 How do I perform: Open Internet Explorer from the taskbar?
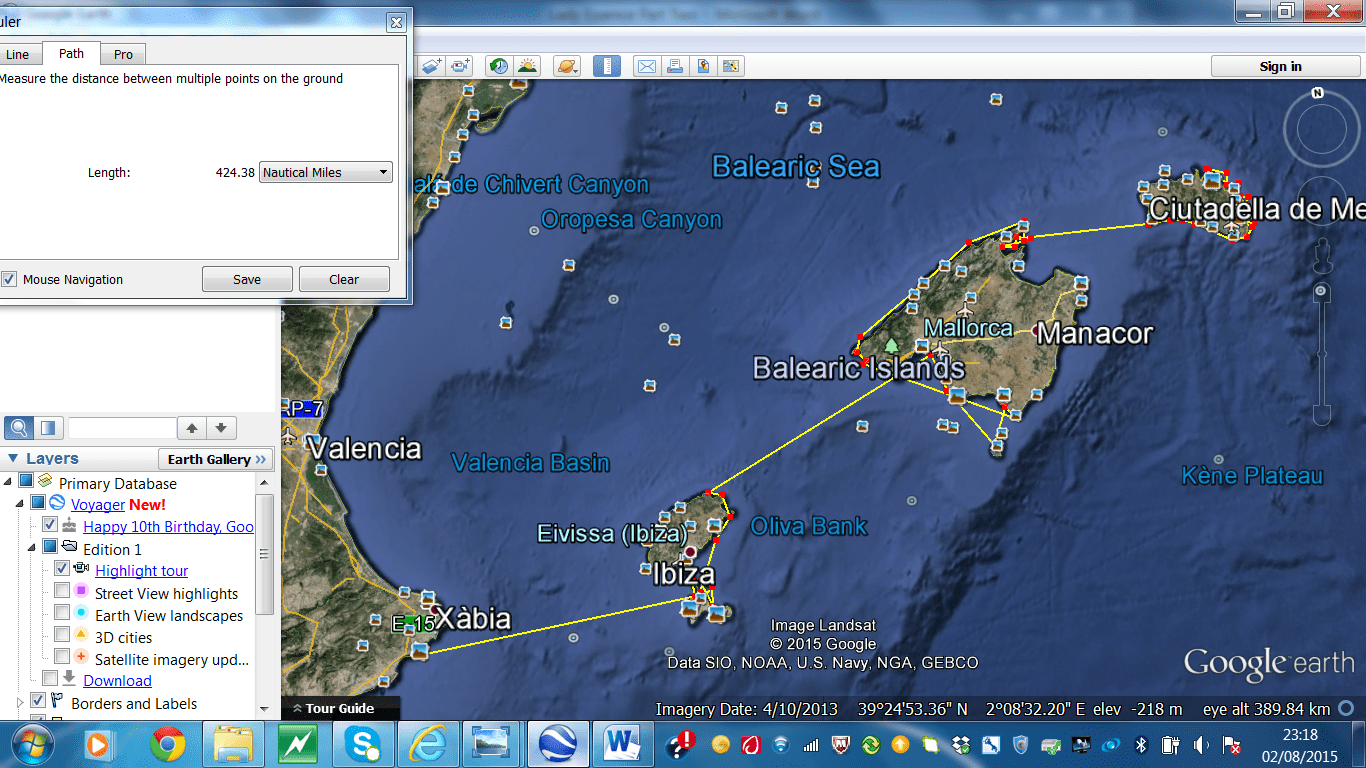[x=427, y=744]
